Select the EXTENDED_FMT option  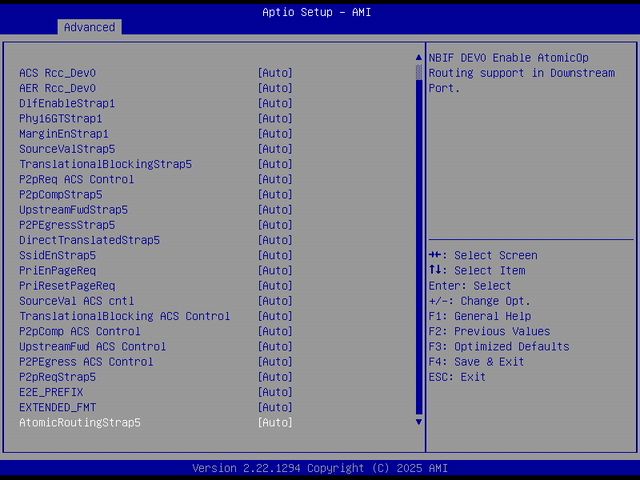point(58,407)
